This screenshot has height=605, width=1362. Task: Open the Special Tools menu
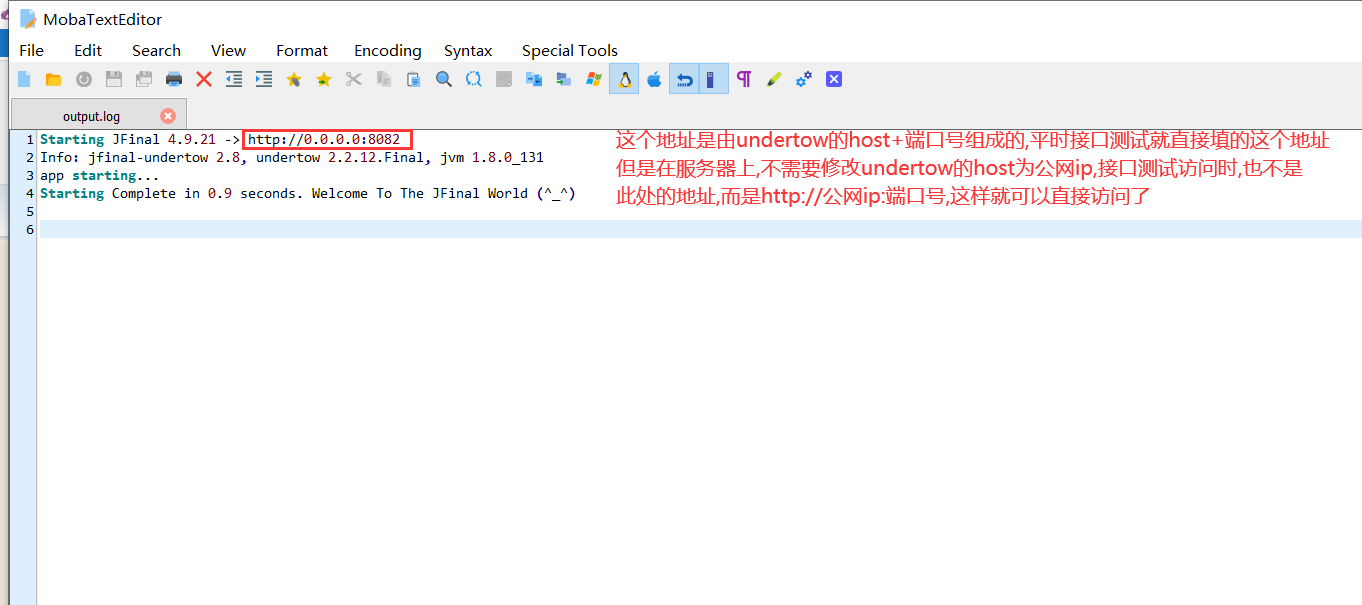point(569,50)
